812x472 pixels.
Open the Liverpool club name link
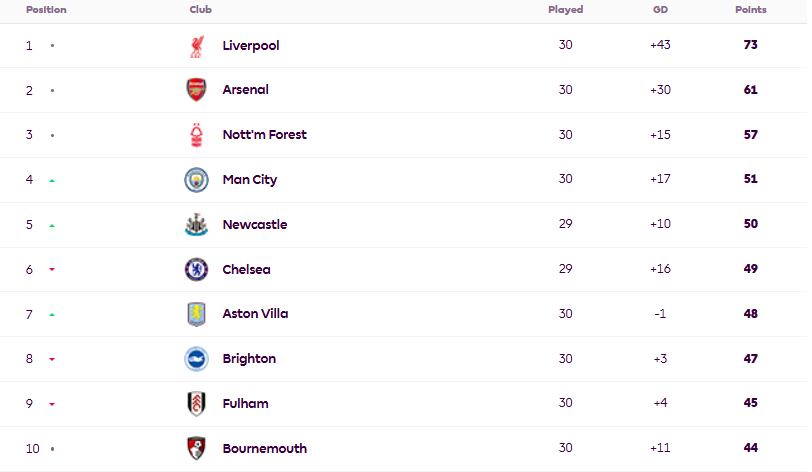click(x=251, y=46)
